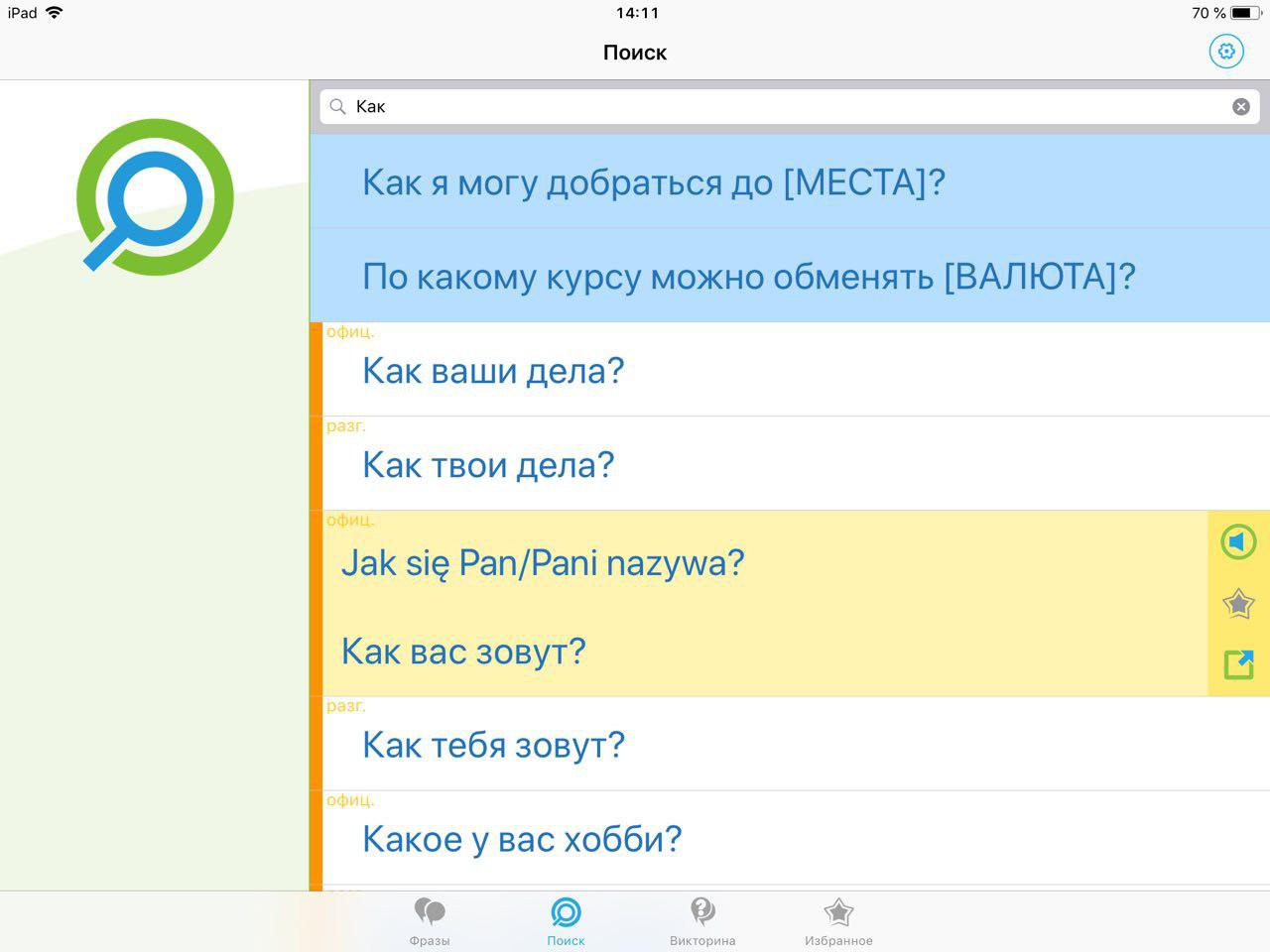Play audio for 'Jak się Pan/Pani nazywa?'
This screenshot has width=1270, height=952.
point(1237,541)
